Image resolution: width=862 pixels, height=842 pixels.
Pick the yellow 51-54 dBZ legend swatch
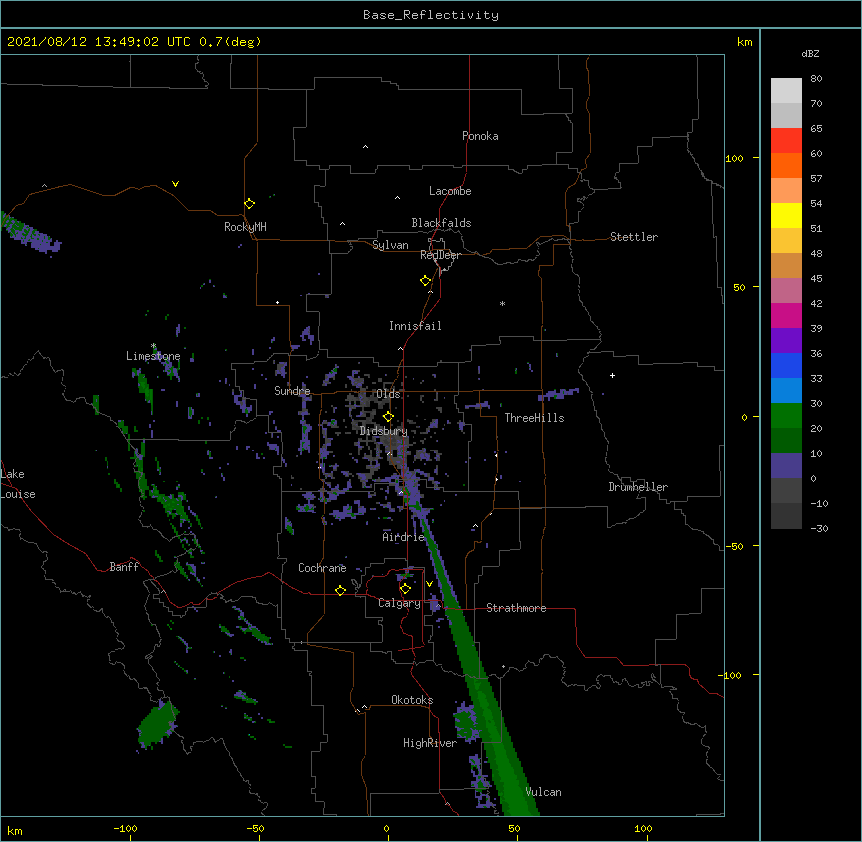click(x=786, y=215)
